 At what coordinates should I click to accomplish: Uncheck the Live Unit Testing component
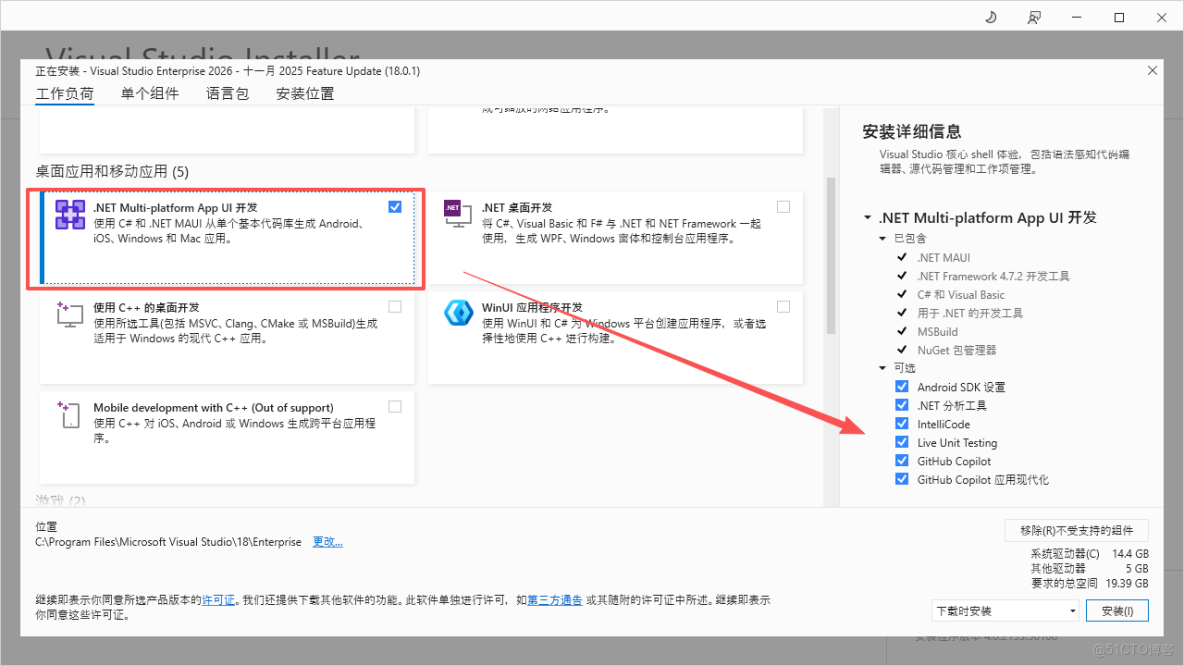pos(901,442)
